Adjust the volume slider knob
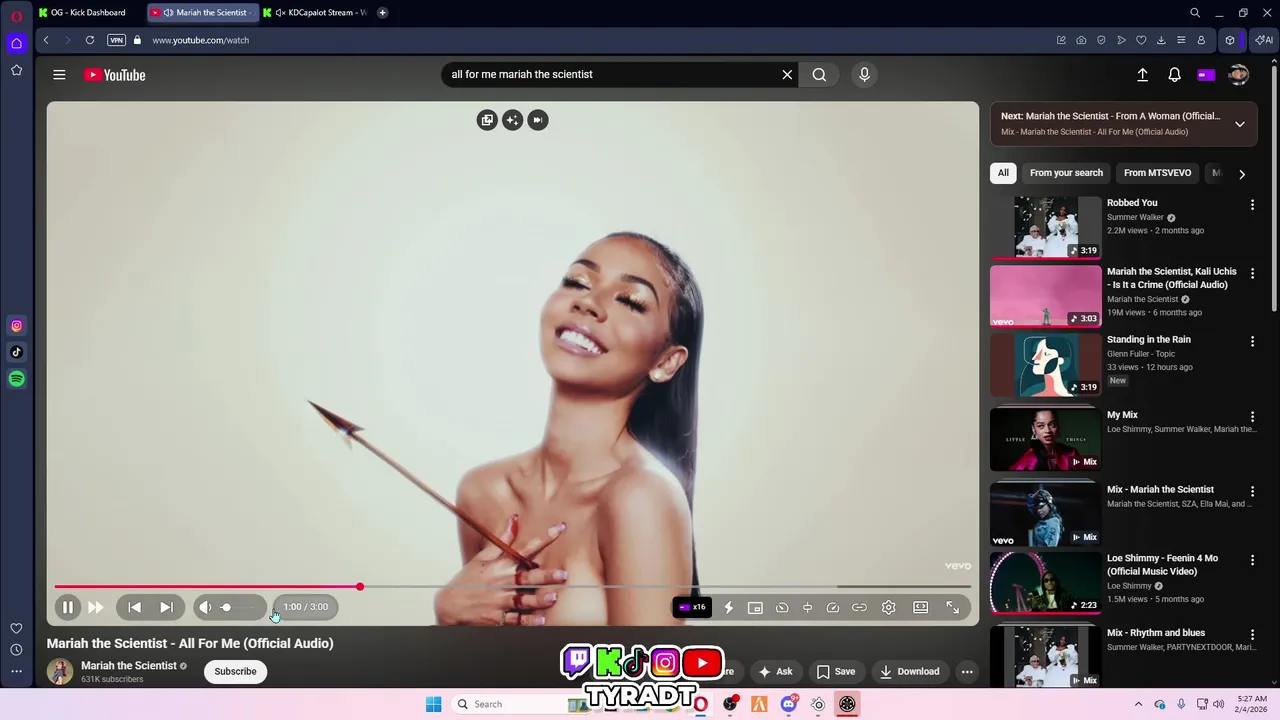The width and height of the screenshot is (1280, 720). (x=226, y=607)
